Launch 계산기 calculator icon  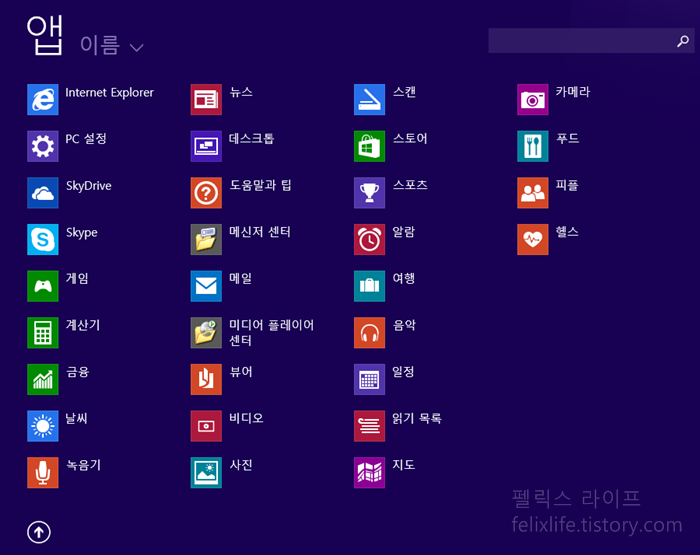click(x=42, y=333)
